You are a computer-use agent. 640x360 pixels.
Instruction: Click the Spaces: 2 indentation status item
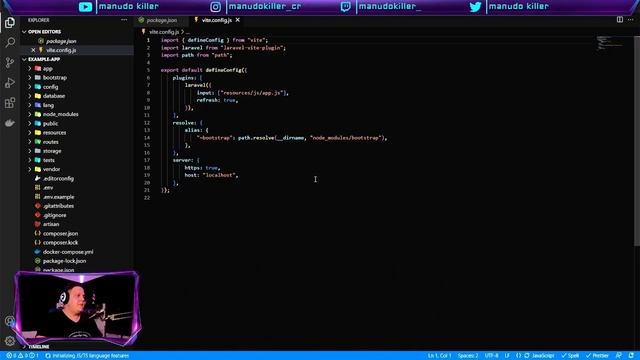click(x=468, y=356)
